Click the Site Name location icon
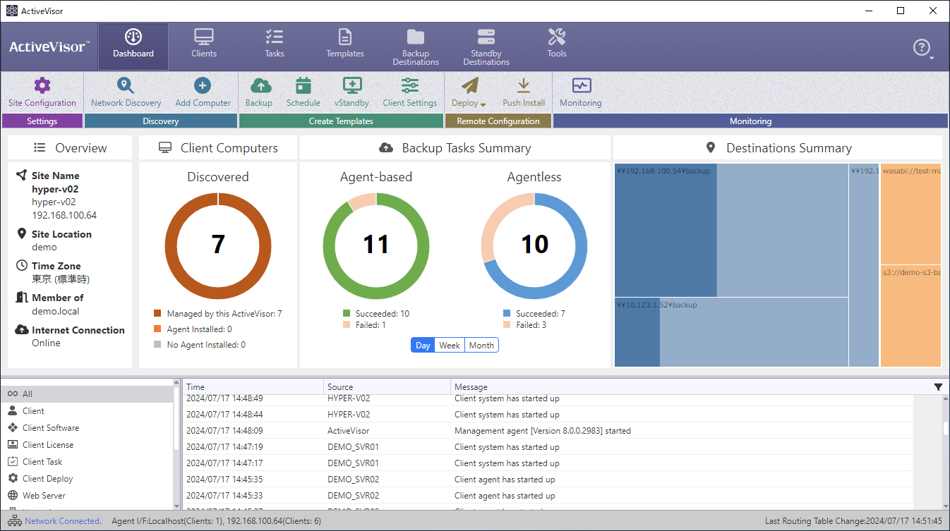This screenshot has height=531, width=950. click(x=21, y=175)
